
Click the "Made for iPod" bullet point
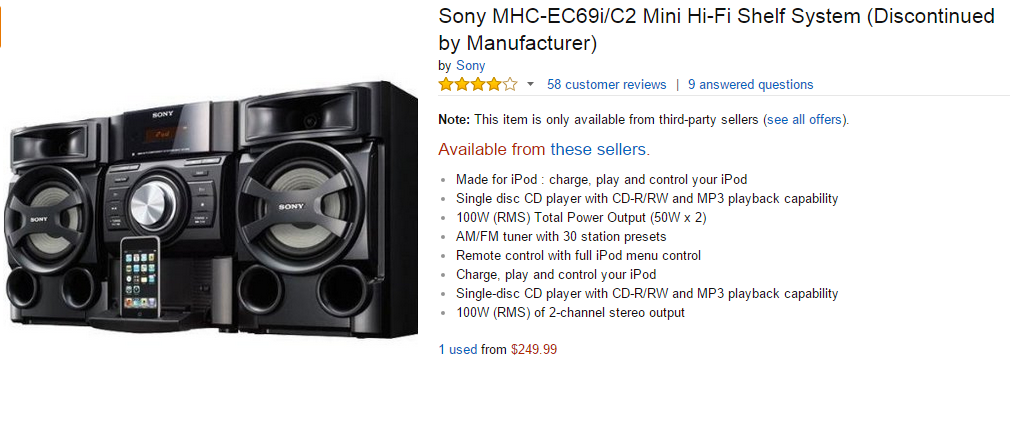pyautogui.click(x=601, y=180)
